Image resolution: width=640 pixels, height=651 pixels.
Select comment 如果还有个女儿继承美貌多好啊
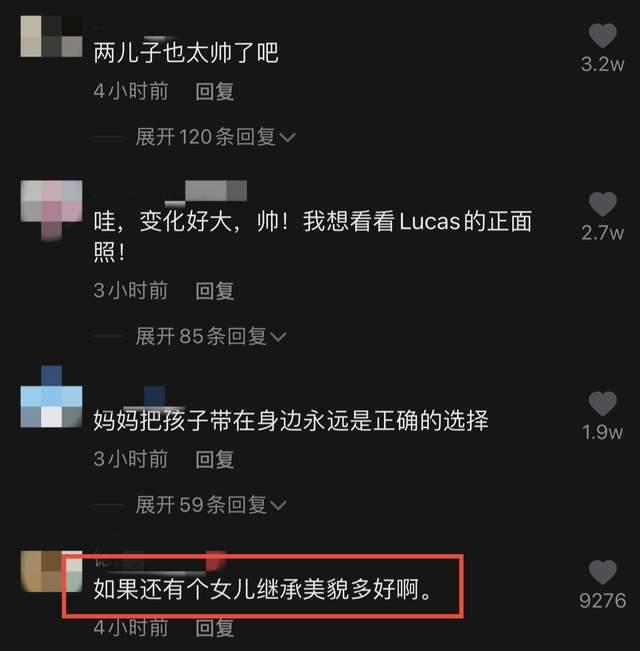tap(263, 589)
